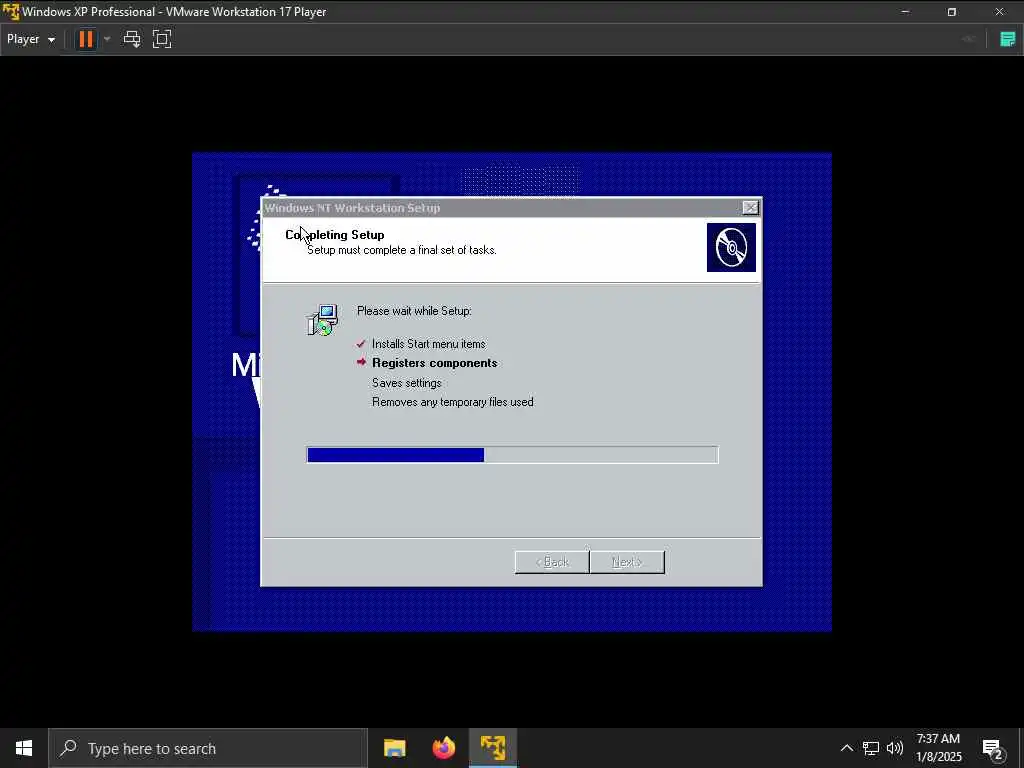Click the VMware Player taskbar icon

493,748
